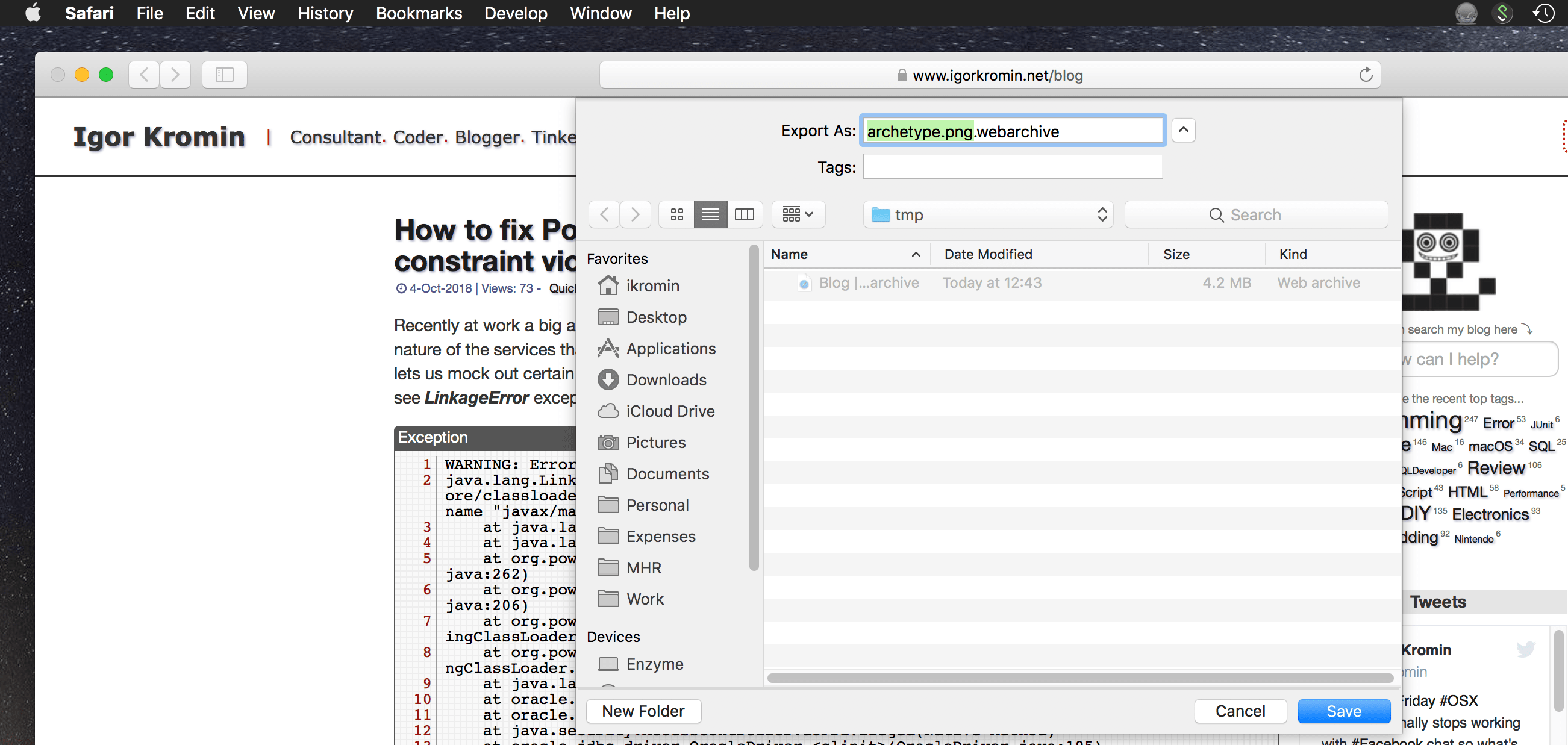The width and height of the screenshot is (1568, 745).
Task: Select Work folder in sidebar
Action: click(x=631, y=599)
